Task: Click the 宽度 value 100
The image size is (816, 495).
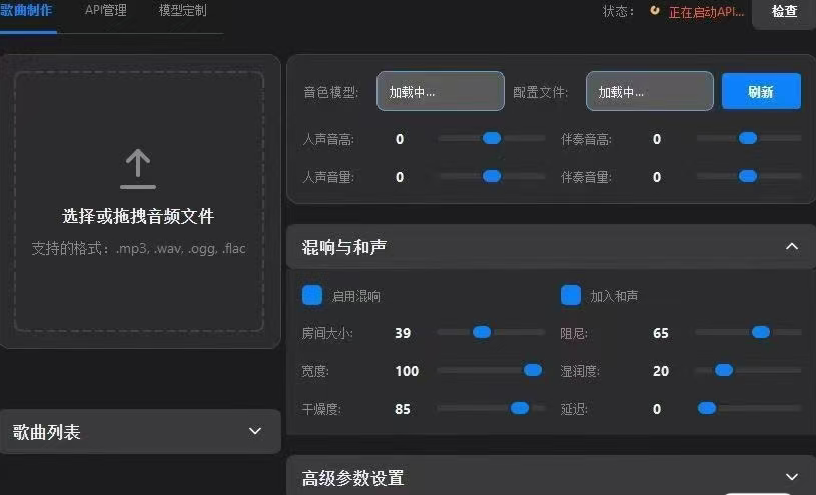Action: point(407,371)
